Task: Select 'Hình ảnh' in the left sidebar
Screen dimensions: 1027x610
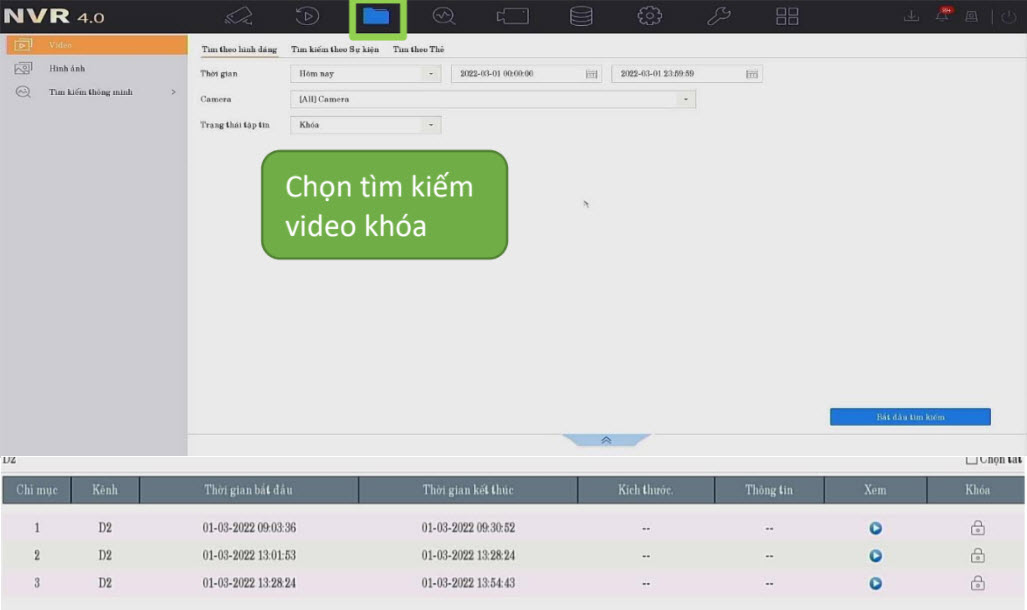Action: pyautogui.click(x=67, y=68)
